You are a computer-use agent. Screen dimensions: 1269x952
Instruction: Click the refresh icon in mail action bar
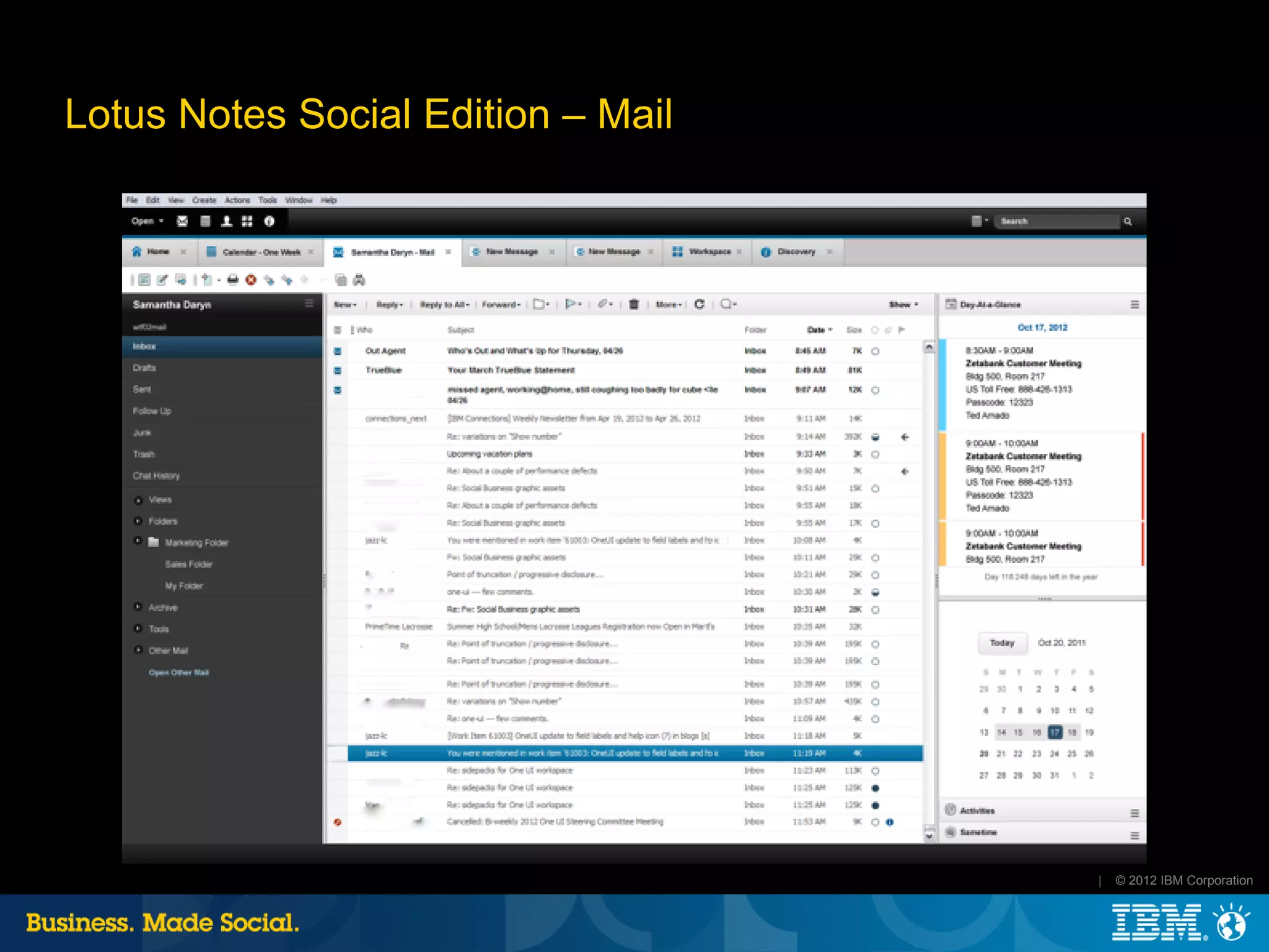click(x=700, y=304)
